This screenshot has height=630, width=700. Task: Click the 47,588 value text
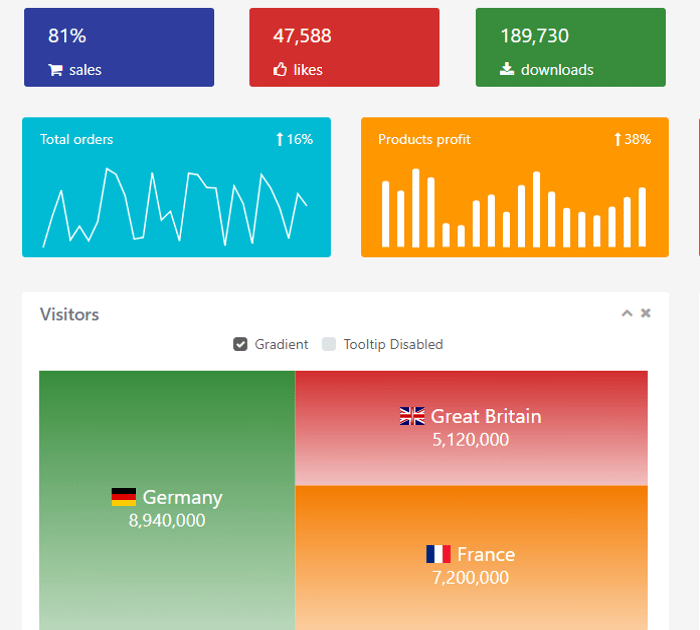[x=302, y=36]
